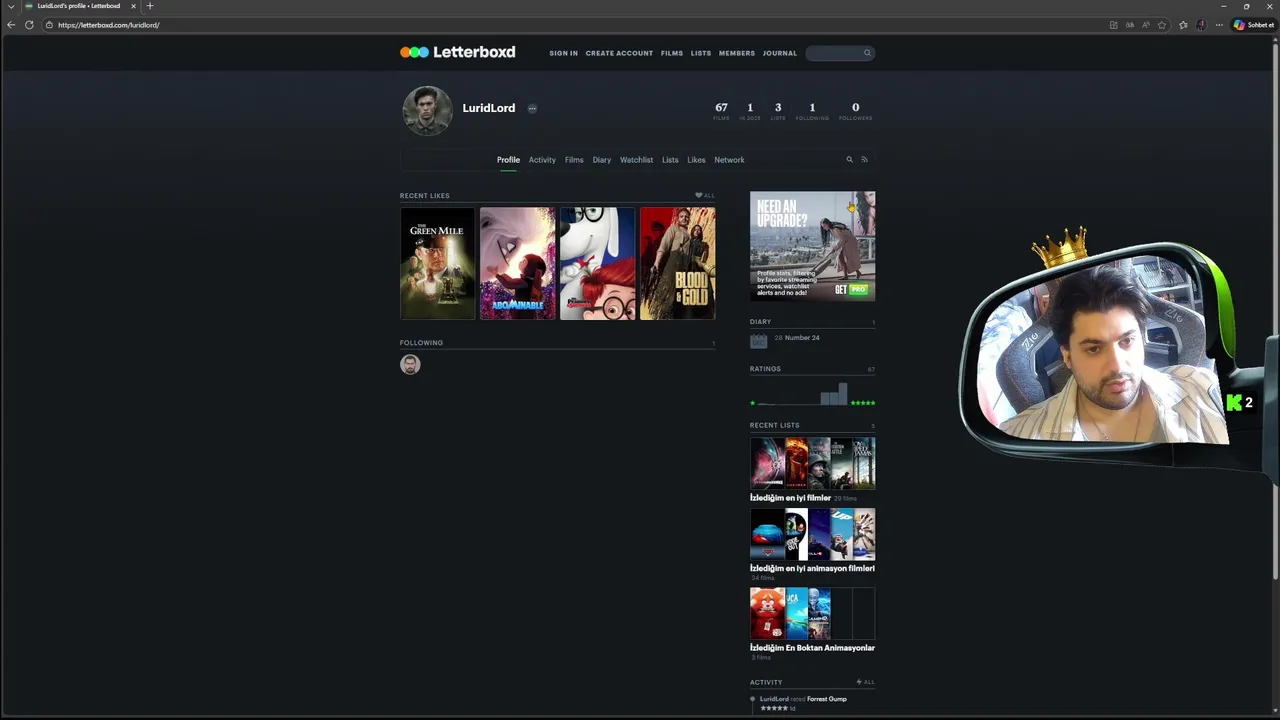Click the profile search magnifier icon

coord(850,160)
